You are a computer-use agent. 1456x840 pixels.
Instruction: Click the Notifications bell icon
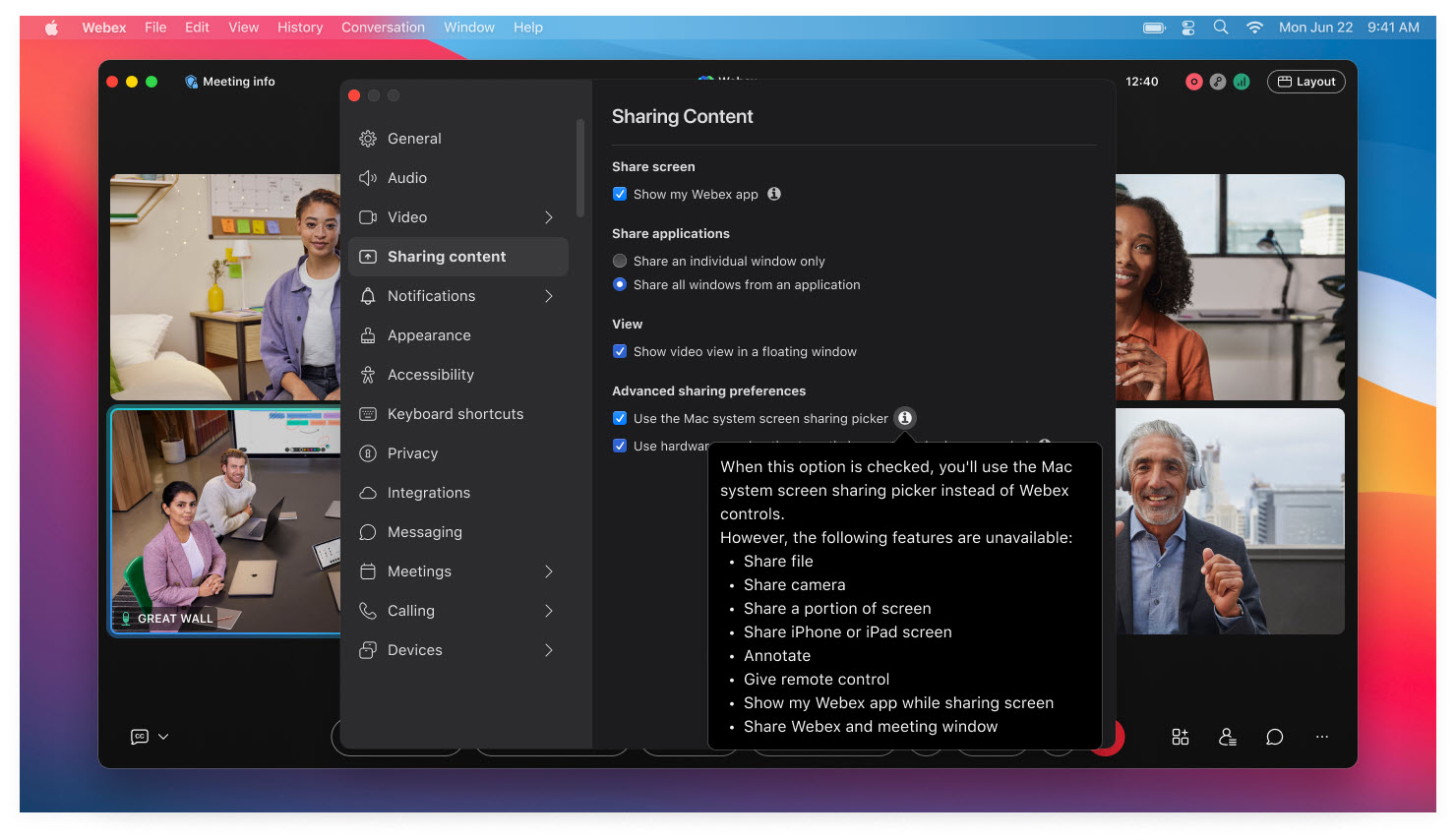pyautogui.click(x=368, y=296)
